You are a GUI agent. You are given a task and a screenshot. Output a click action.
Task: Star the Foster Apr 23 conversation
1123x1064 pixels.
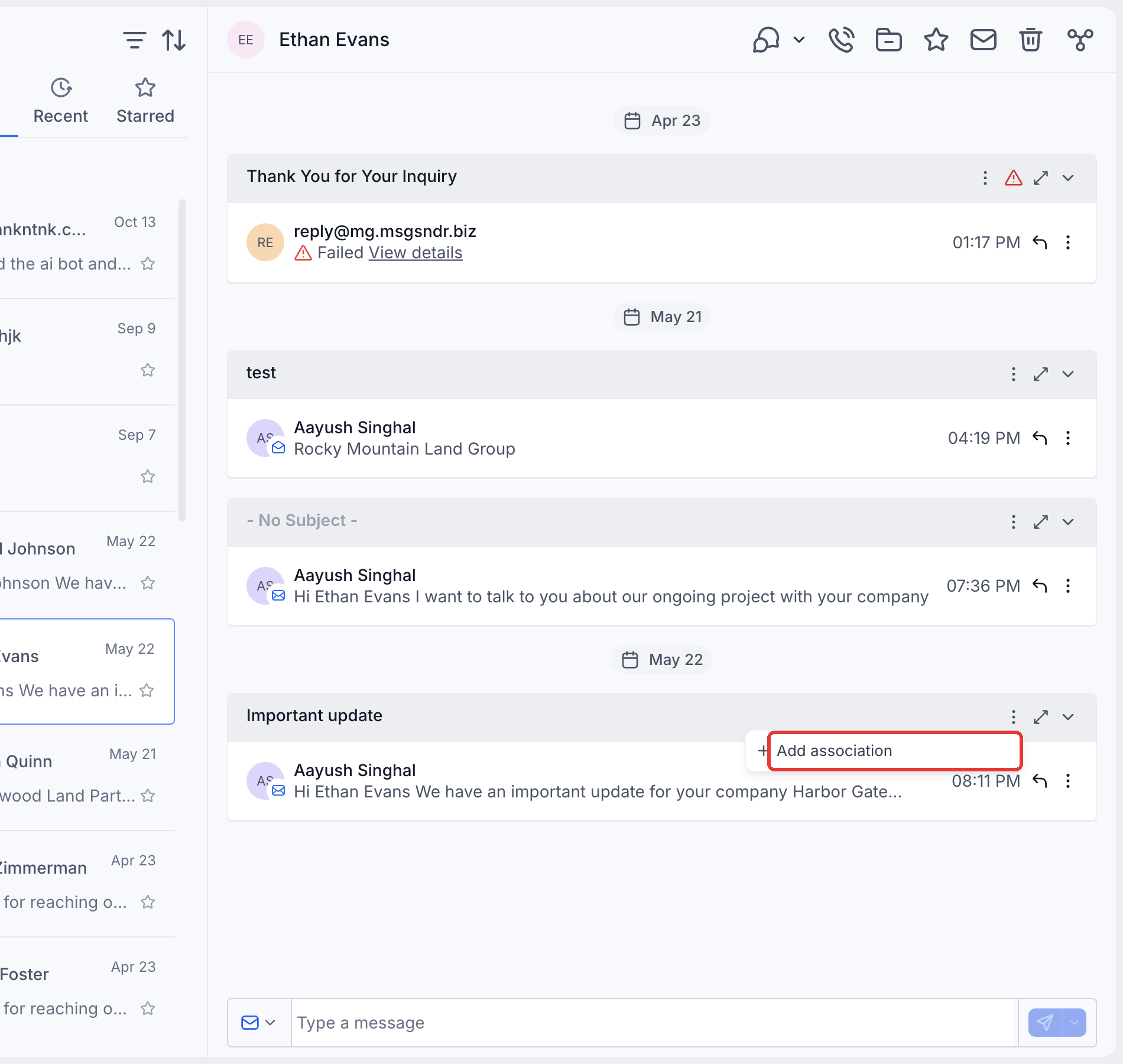coord(148,1008)
